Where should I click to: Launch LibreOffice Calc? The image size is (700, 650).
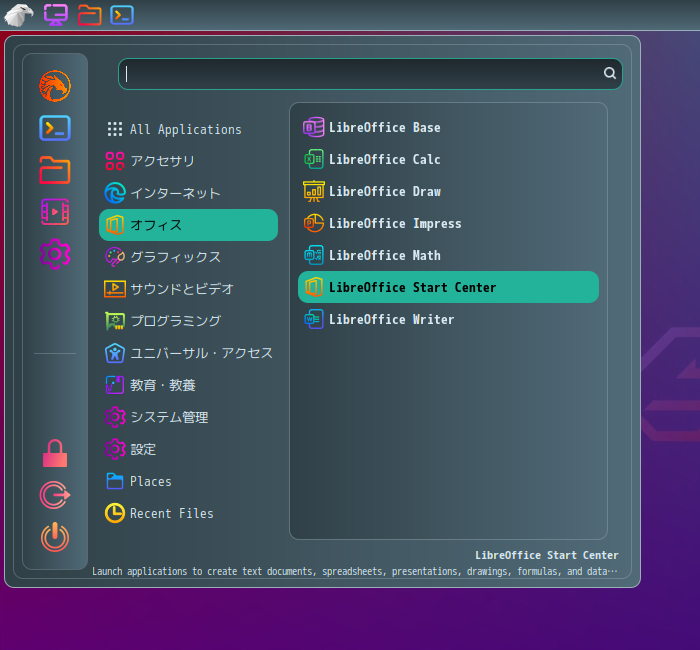pyautogui.click(x=448, y=159)
